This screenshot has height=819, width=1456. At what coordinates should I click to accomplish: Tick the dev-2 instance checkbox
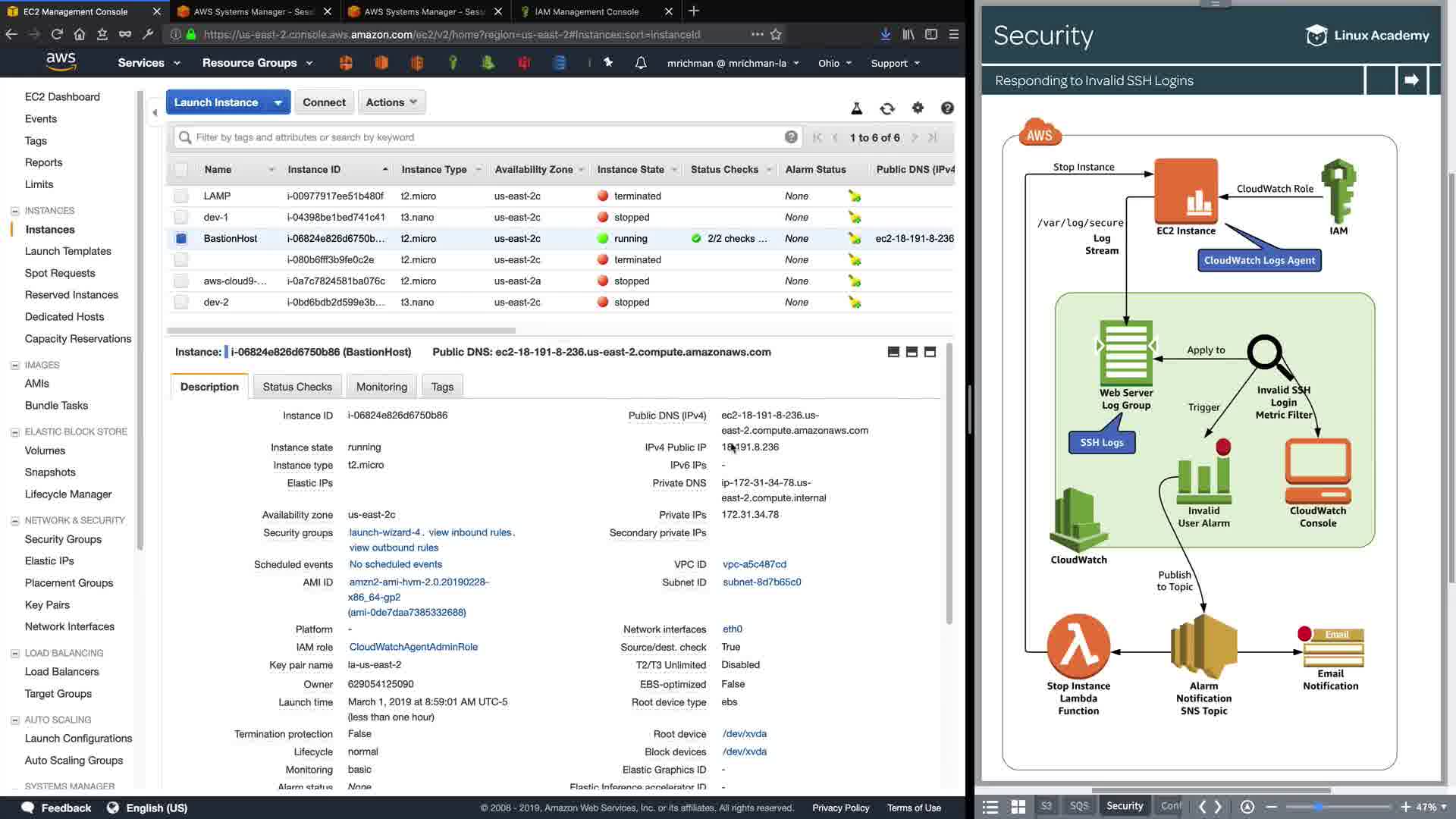pos(180,302)
